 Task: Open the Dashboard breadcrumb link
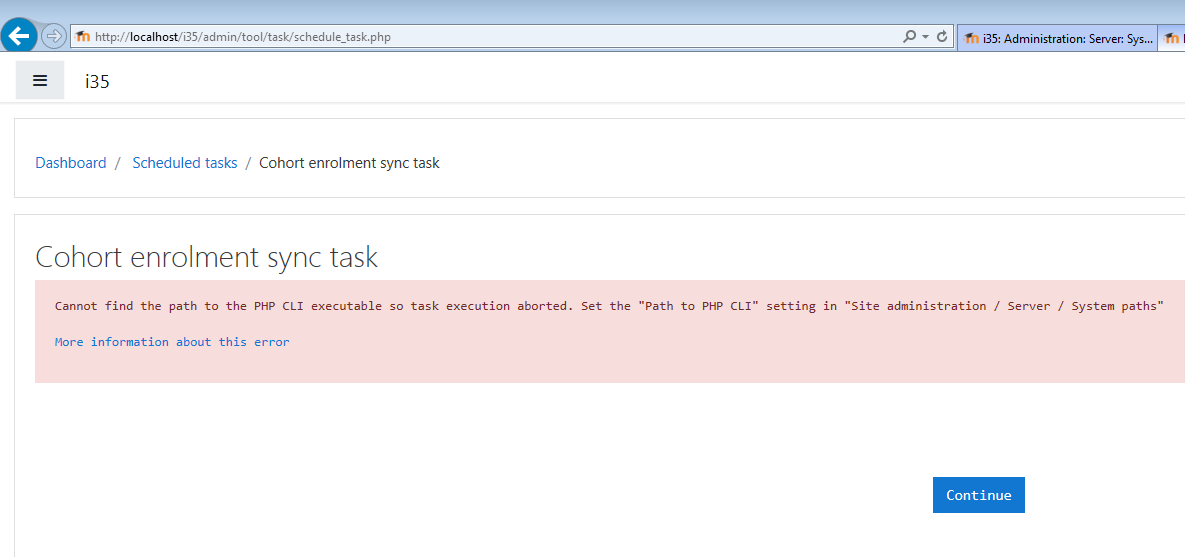tap(71, 162)
